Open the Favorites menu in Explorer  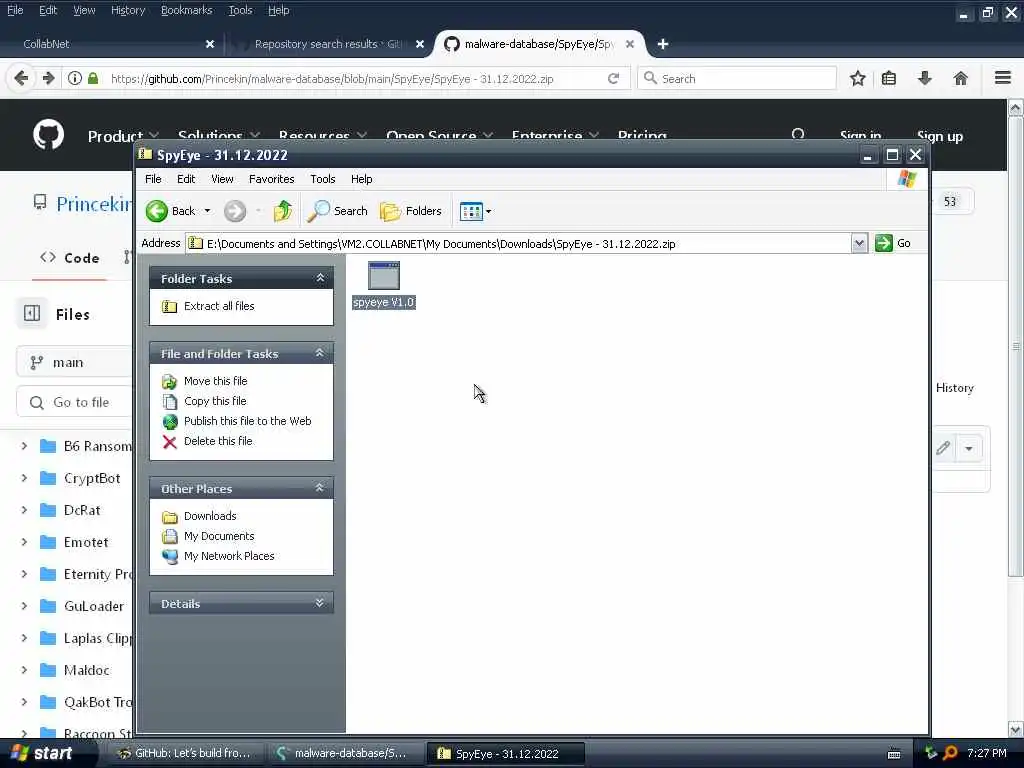pos(272,179)
